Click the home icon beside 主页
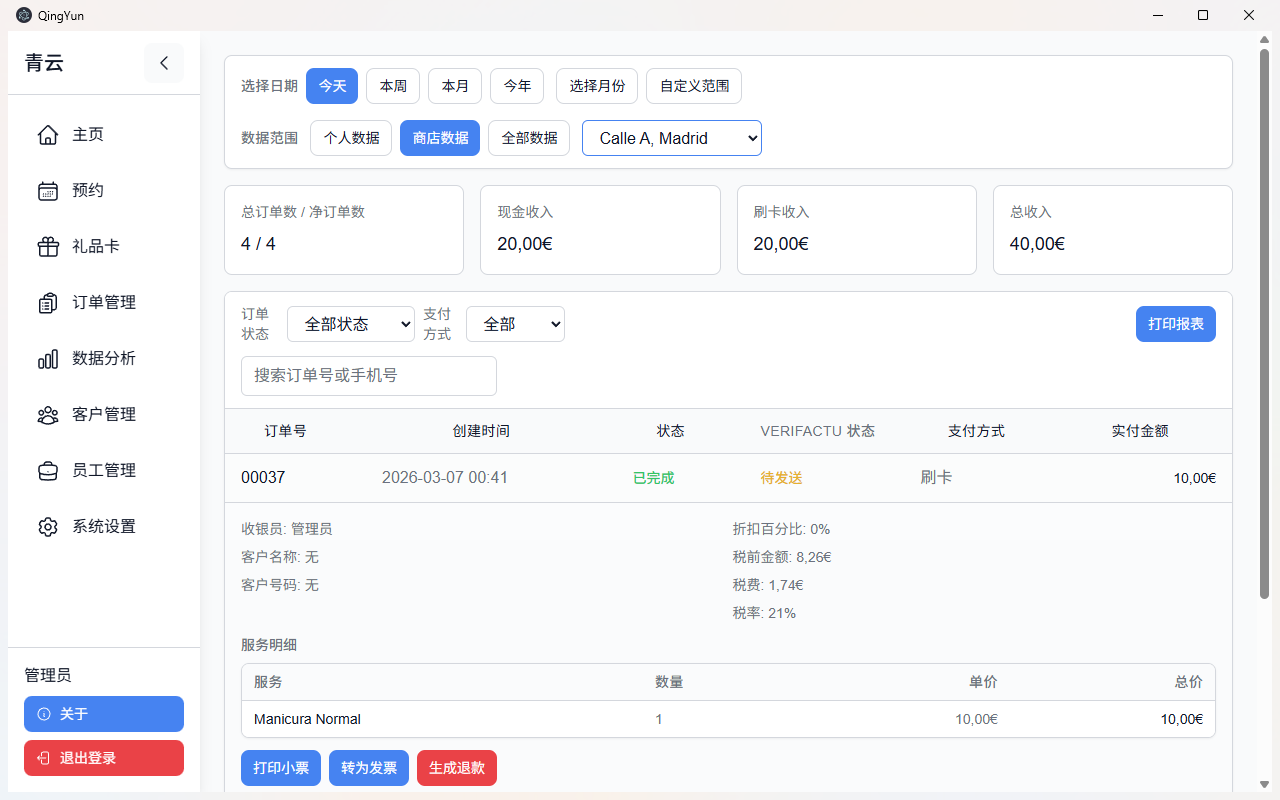Image resolution: width=1280 pixels, height=800 pixels. click(x=48, y=135)
